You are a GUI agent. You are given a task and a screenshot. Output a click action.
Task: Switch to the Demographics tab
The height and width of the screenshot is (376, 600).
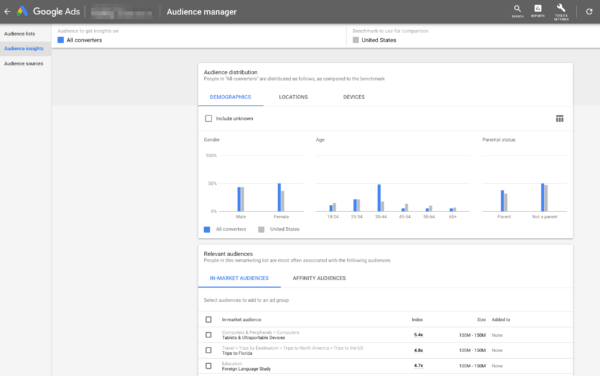[x=230, y=97]
